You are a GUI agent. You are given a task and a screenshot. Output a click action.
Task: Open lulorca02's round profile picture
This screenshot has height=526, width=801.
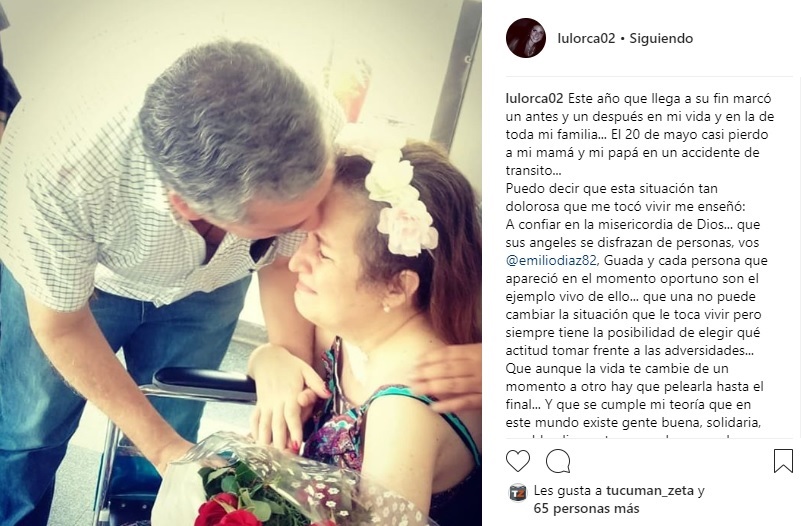pos(526,38)
